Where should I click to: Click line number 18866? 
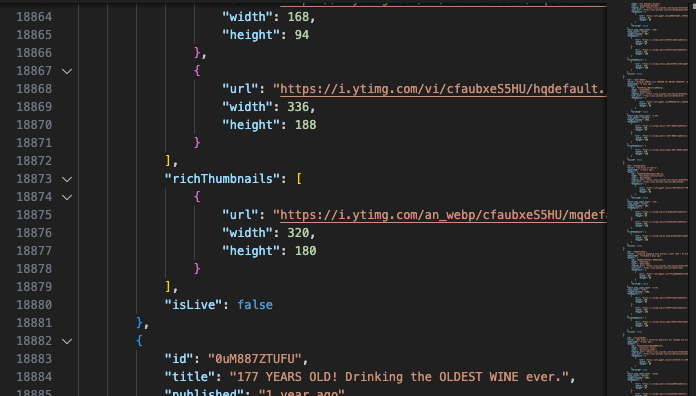point(34,53)
